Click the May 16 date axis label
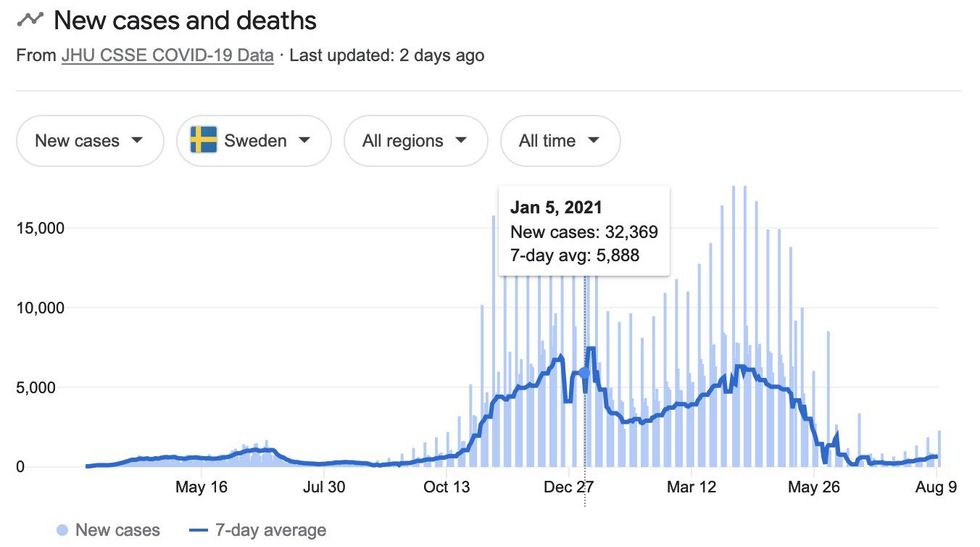Screen dimensions: 980x547 [202, 487]
